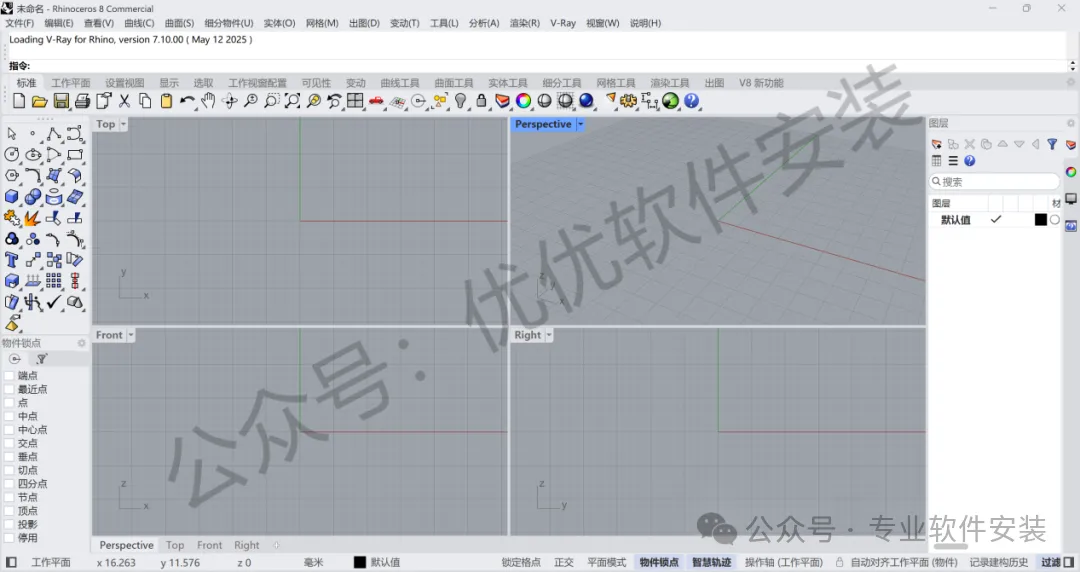The width and height of the screenshot is (1080, 572).
Task: Click the layers 搜索 search field
Action: [x=994, y=182]
